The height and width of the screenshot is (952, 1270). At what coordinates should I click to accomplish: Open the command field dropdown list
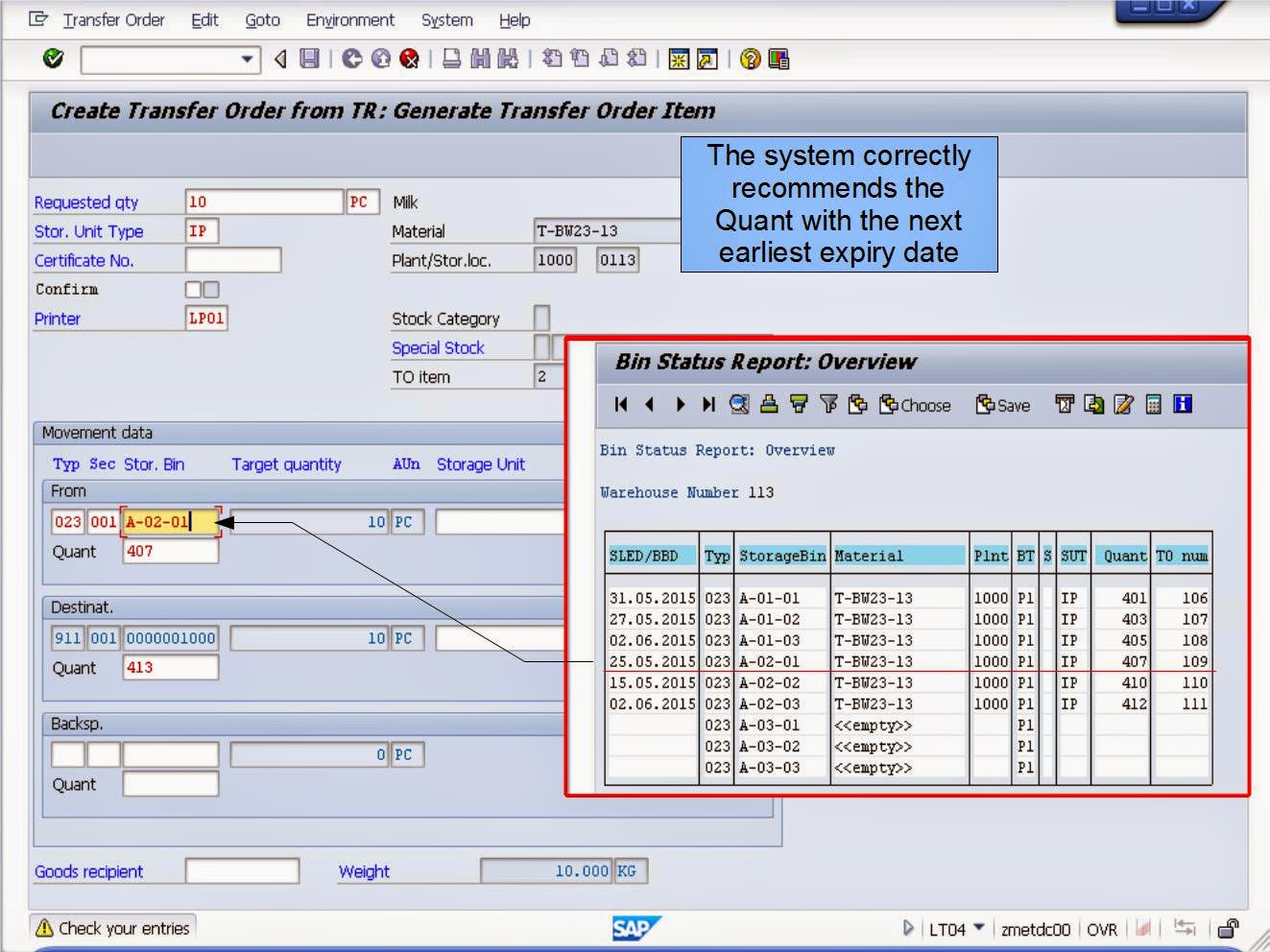(247, 59)
